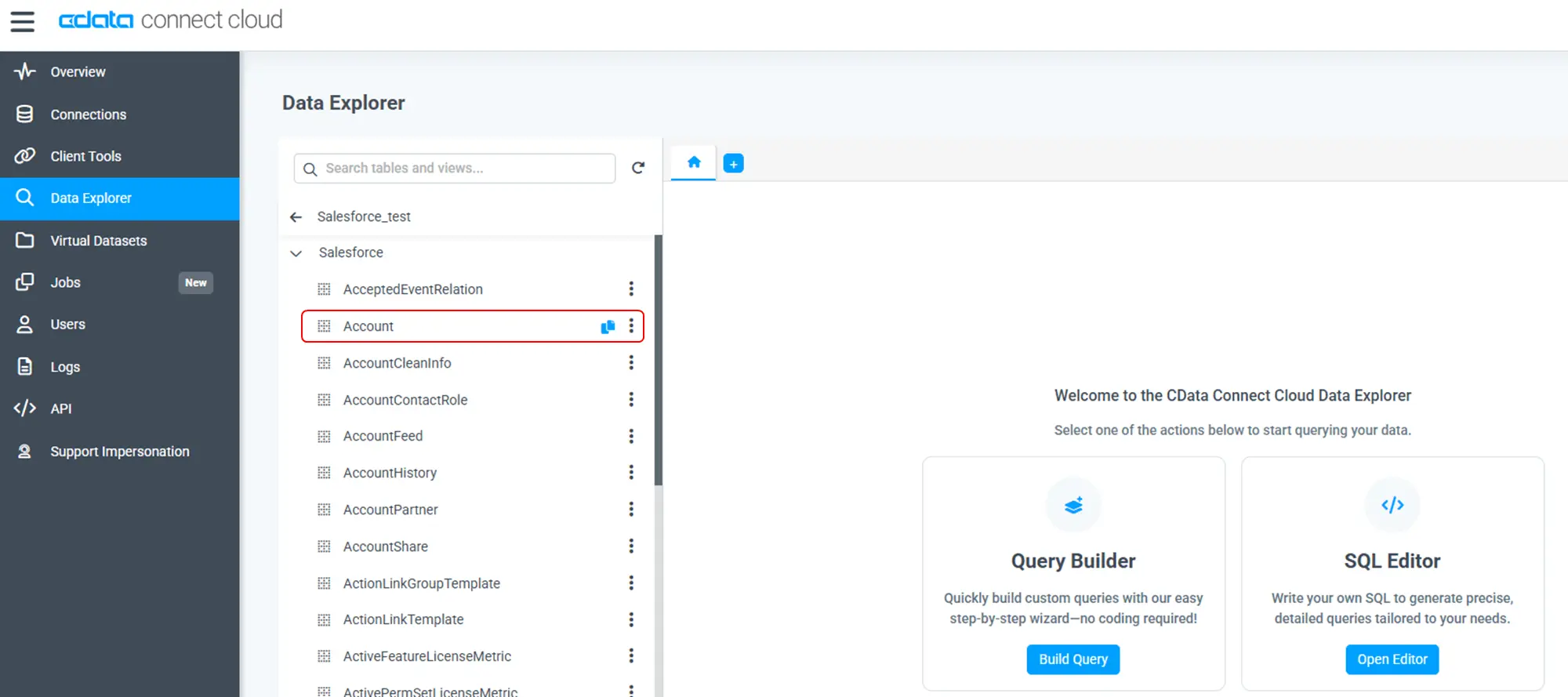Click the Query Builder card title
The image size is (1568, 697).
1073,561
